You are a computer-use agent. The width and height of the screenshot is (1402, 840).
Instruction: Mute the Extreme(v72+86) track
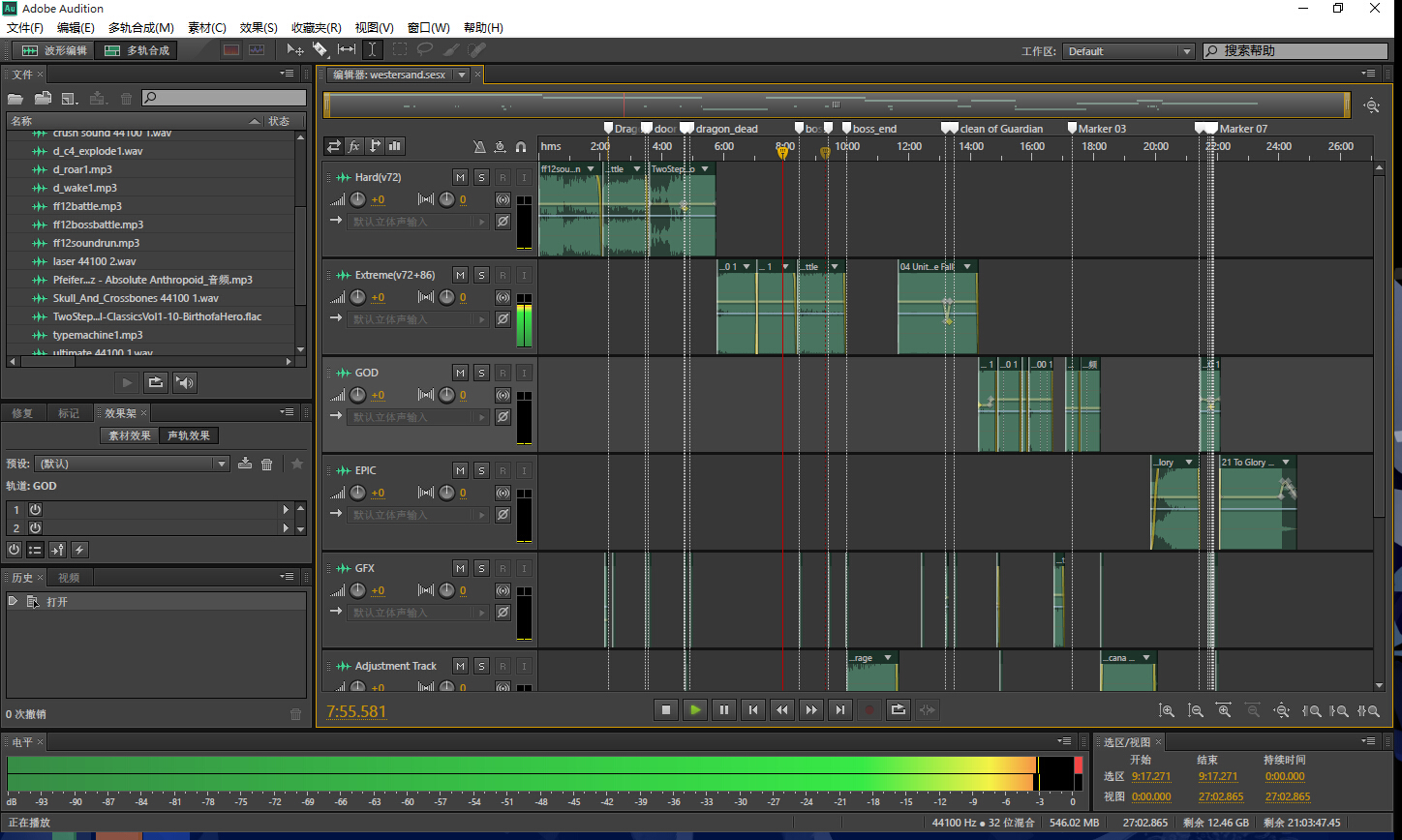click(x=460, y=275)
